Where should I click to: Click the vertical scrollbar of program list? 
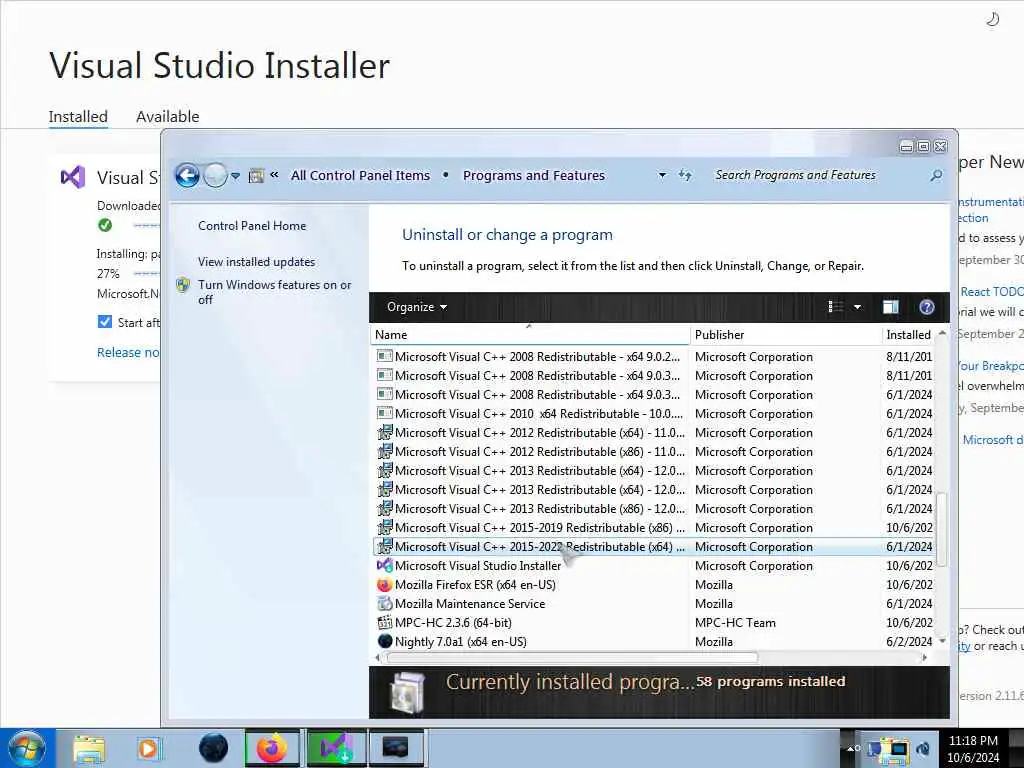[942, 530]
